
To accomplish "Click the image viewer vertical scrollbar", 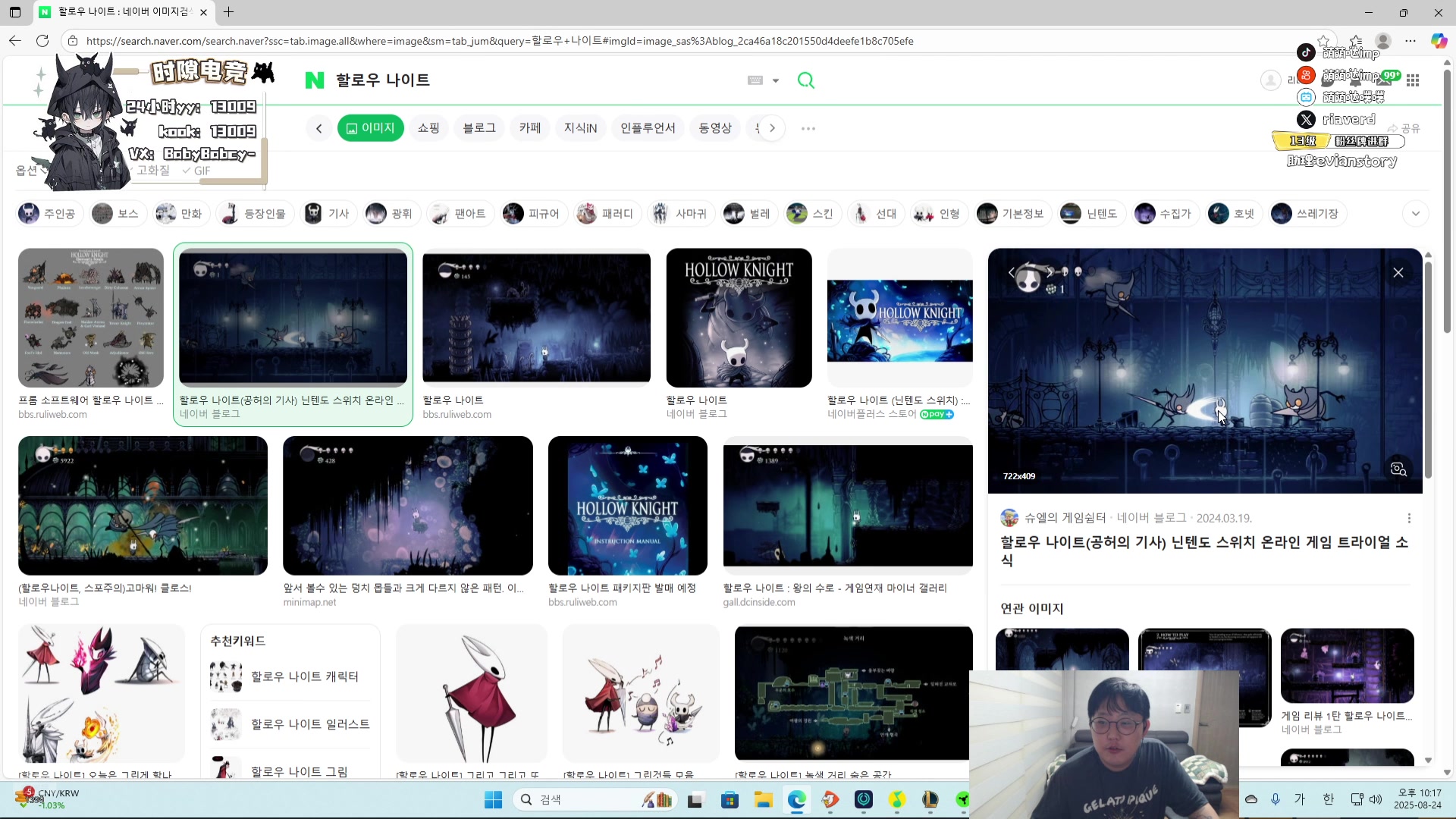I will click(1428, 370).
